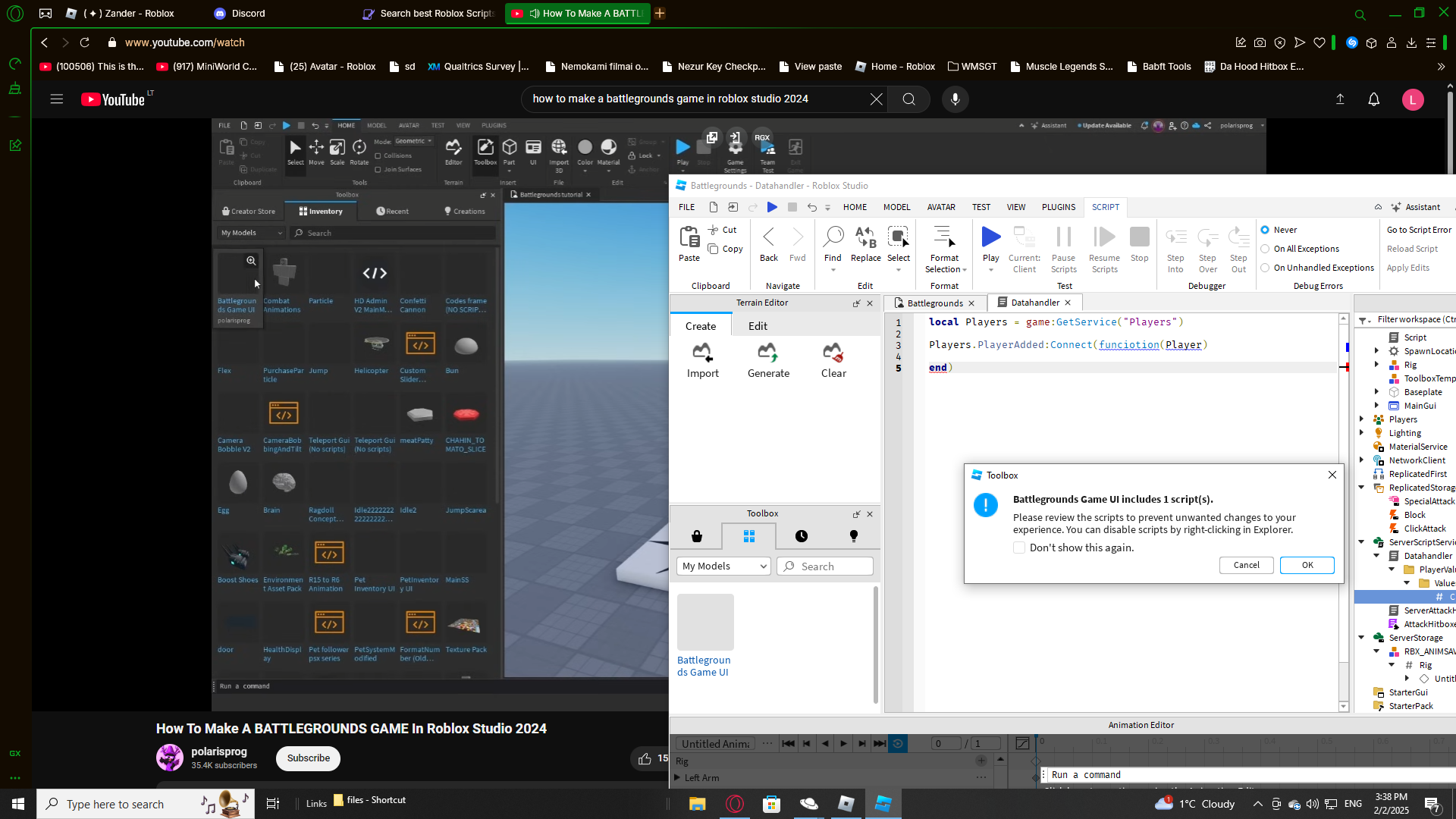
Task: Collapse the ServerStorage tree item
Action: pyautogui.click(x=1362, y=638)
